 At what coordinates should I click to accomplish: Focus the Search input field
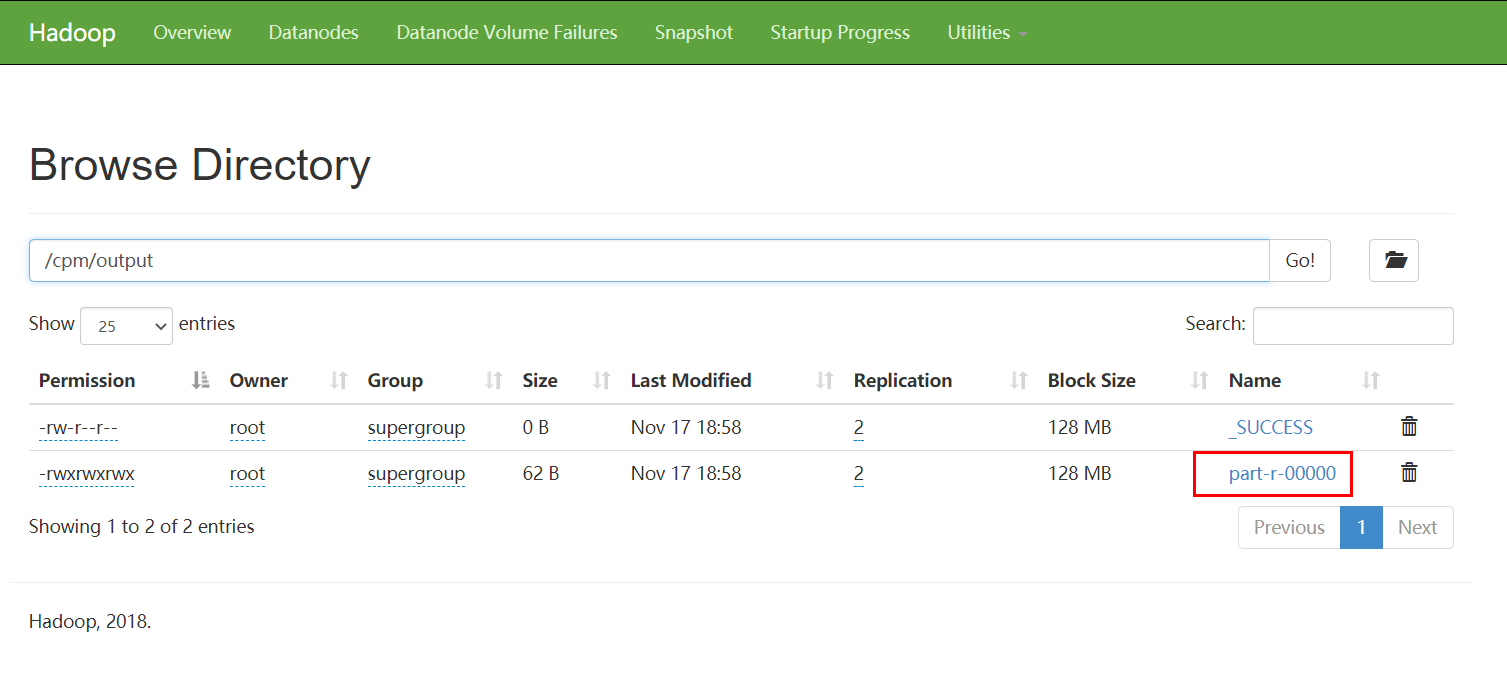click(x=1353, y=326)
